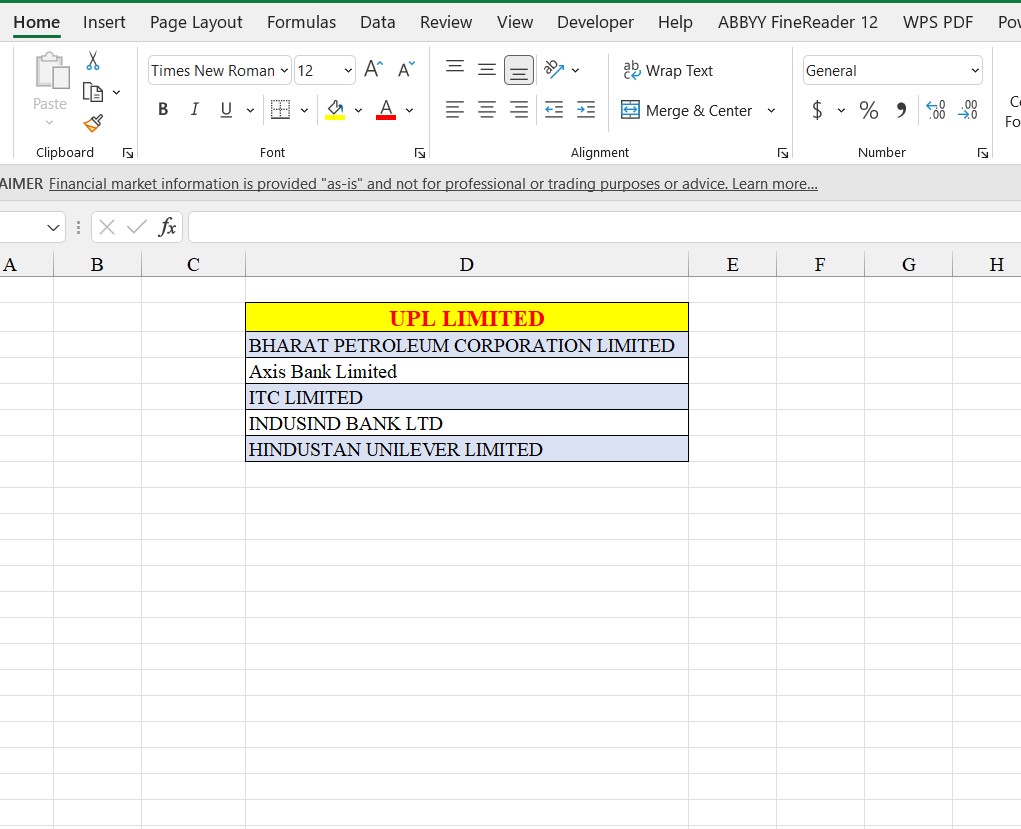Open Font settings dialog launcher

[420, 153]
